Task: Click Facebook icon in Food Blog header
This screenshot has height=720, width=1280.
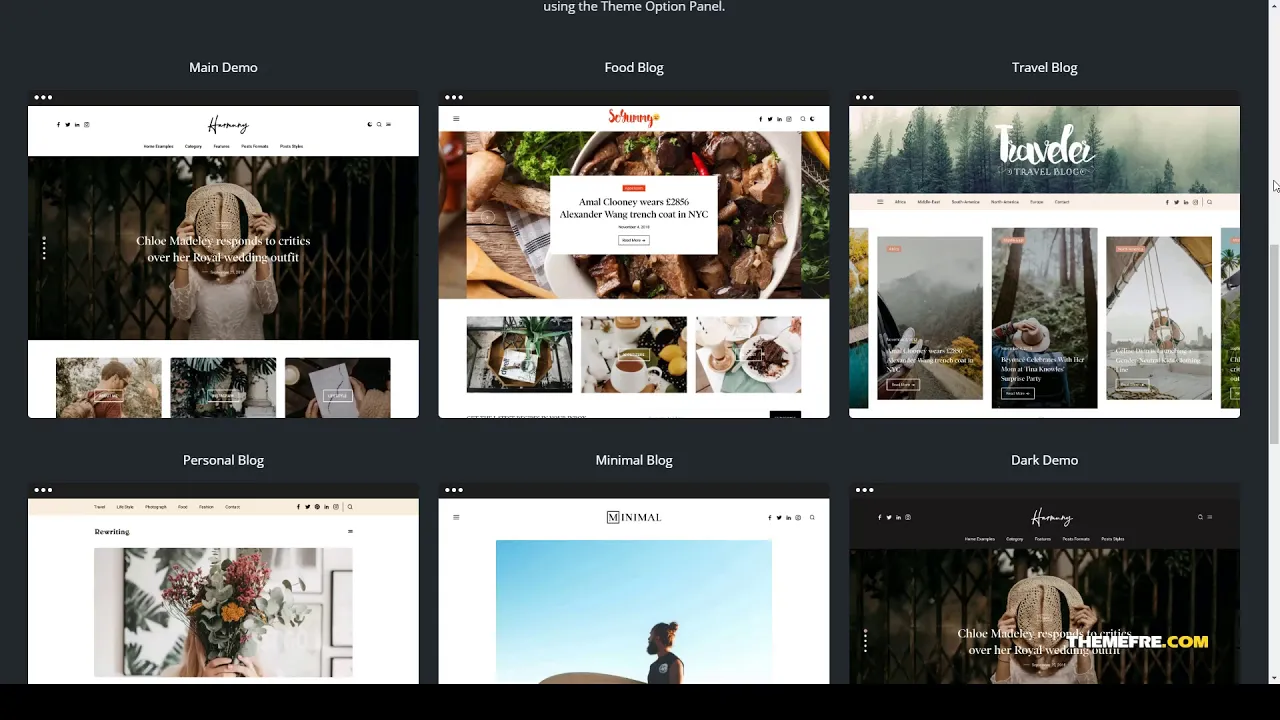Action: tap(761, 119)
